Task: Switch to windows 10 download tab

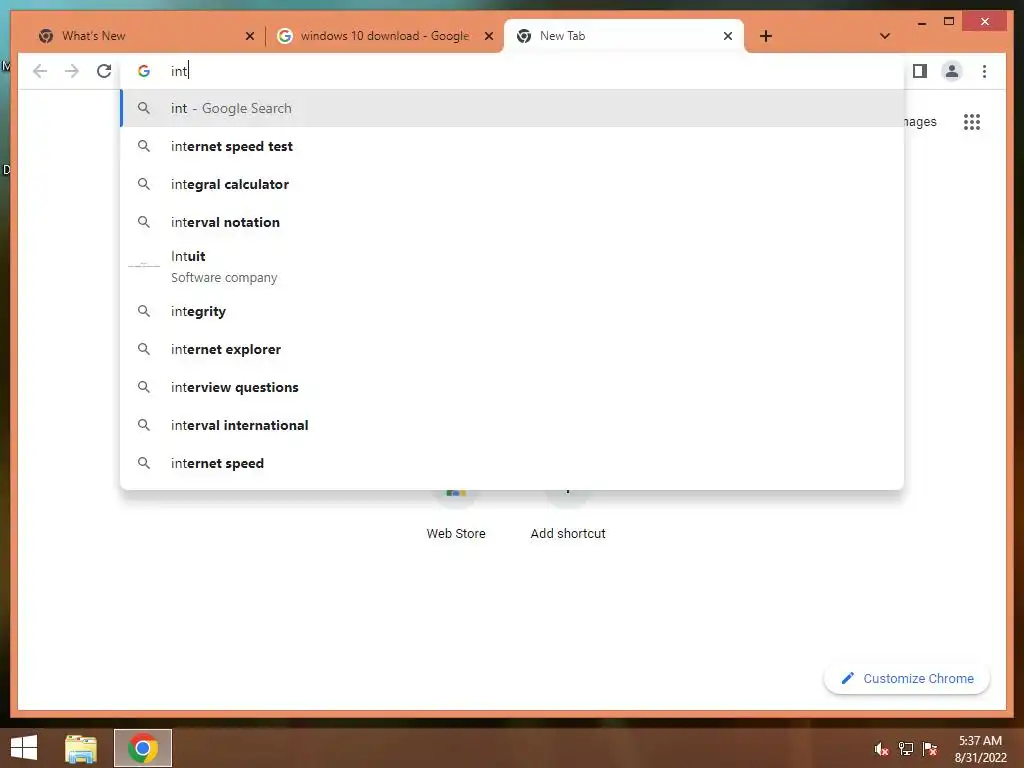Action: (385, 36)
